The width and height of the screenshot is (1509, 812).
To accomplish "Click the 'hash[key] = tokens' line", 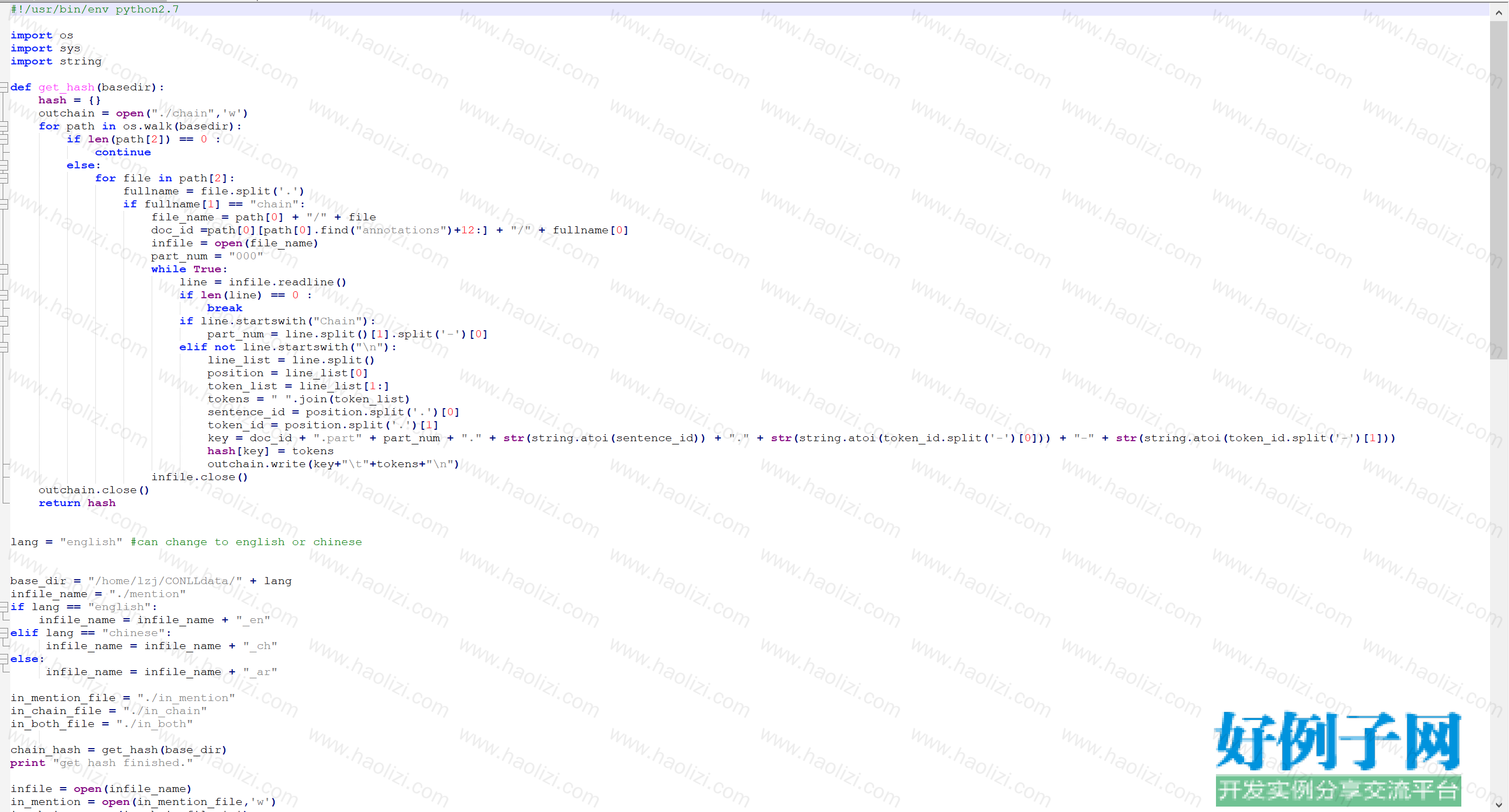I will (x=271, y=451).
